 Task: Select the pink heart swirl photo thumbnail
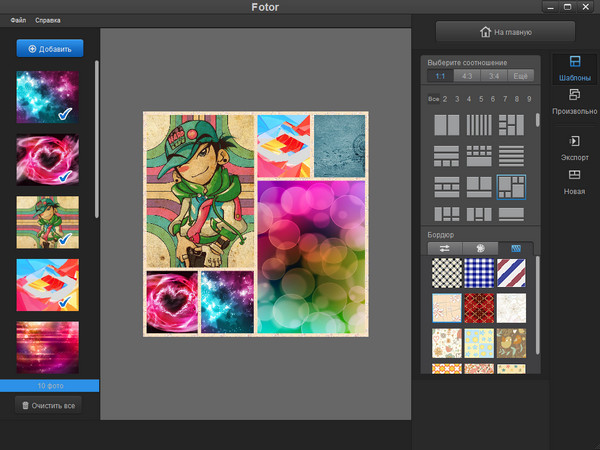[x=48, y=160]
